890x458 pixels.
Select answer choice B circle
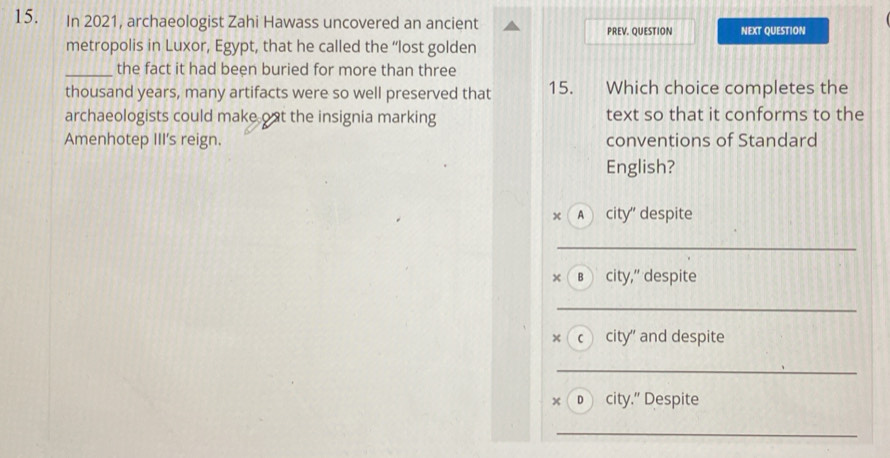(x=581, y=276)
